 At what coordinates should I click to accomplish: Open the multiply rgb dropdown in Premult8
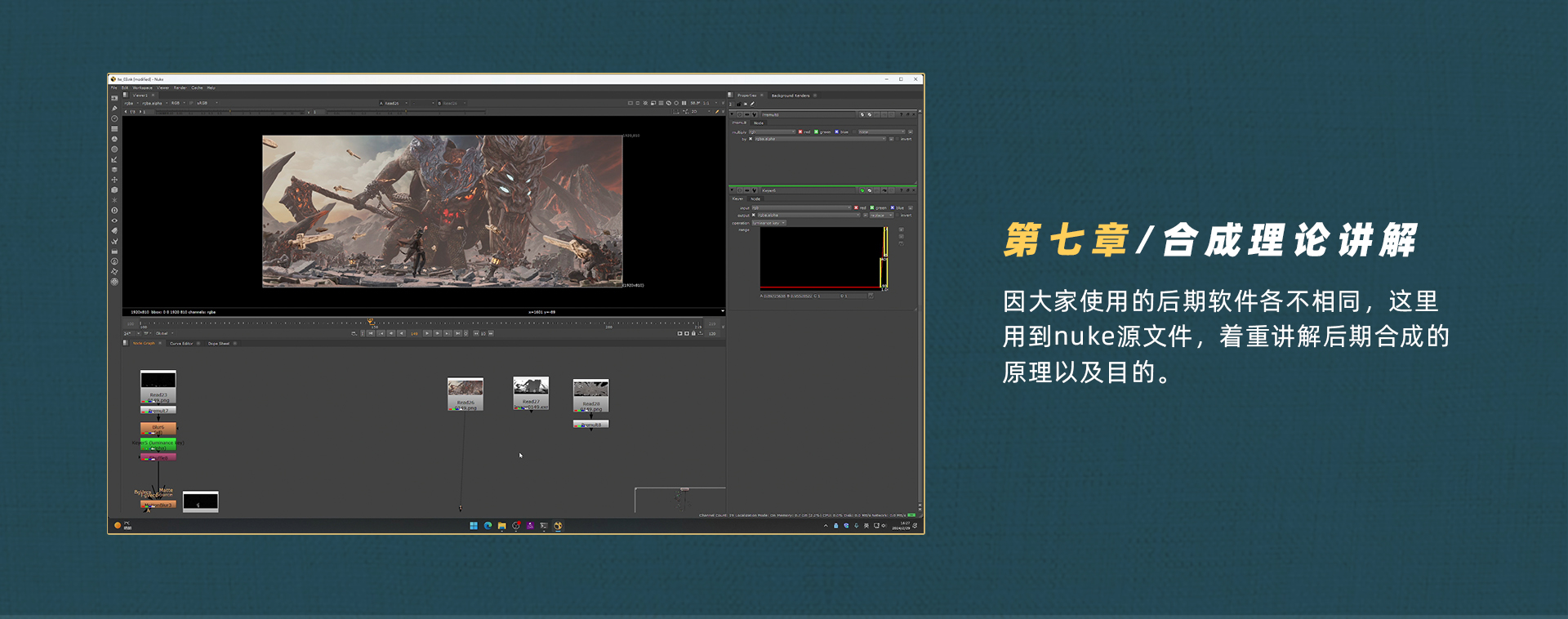click(x=772, y=131)
